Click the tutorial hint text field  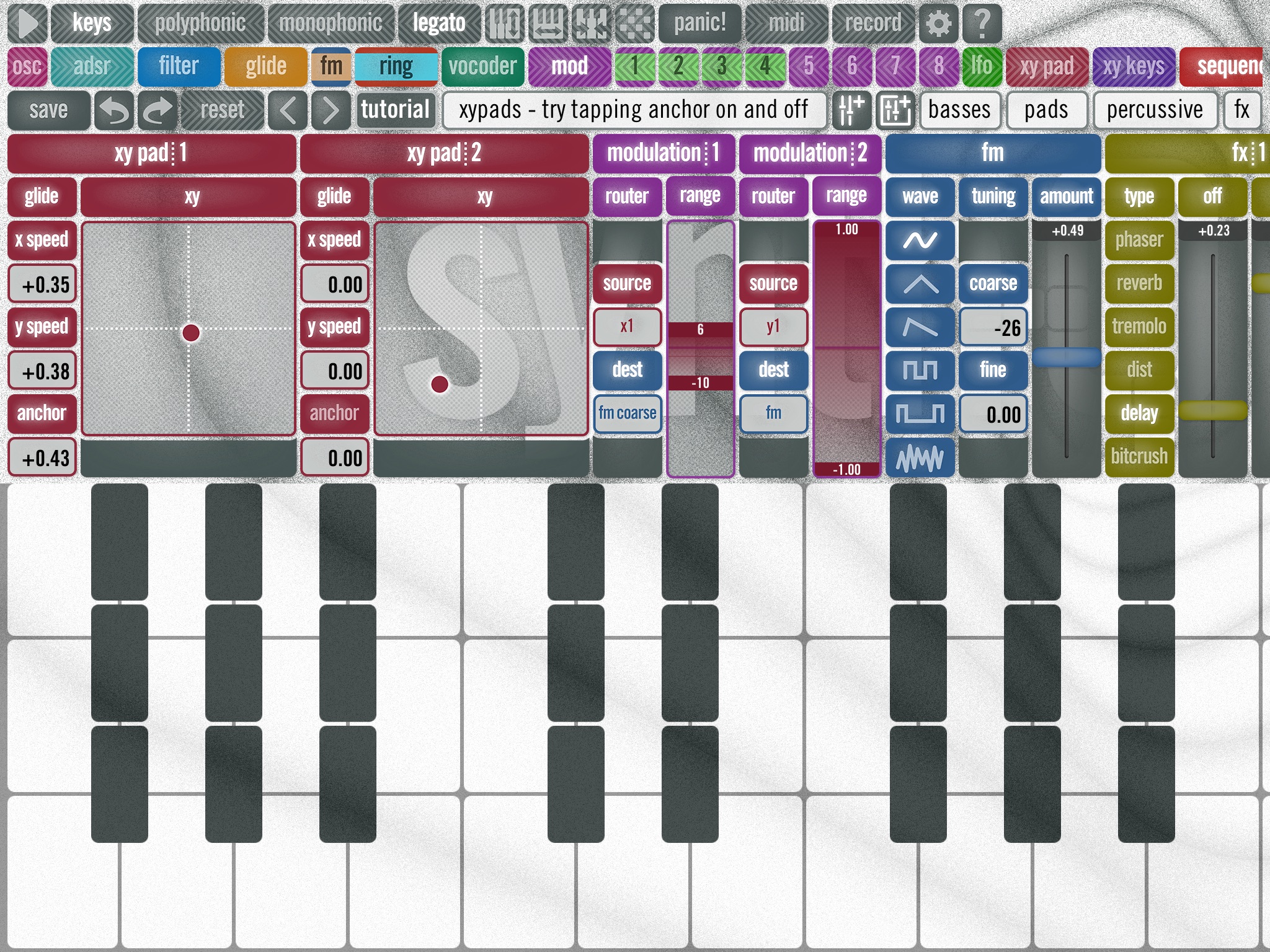(x=636, y=109)
